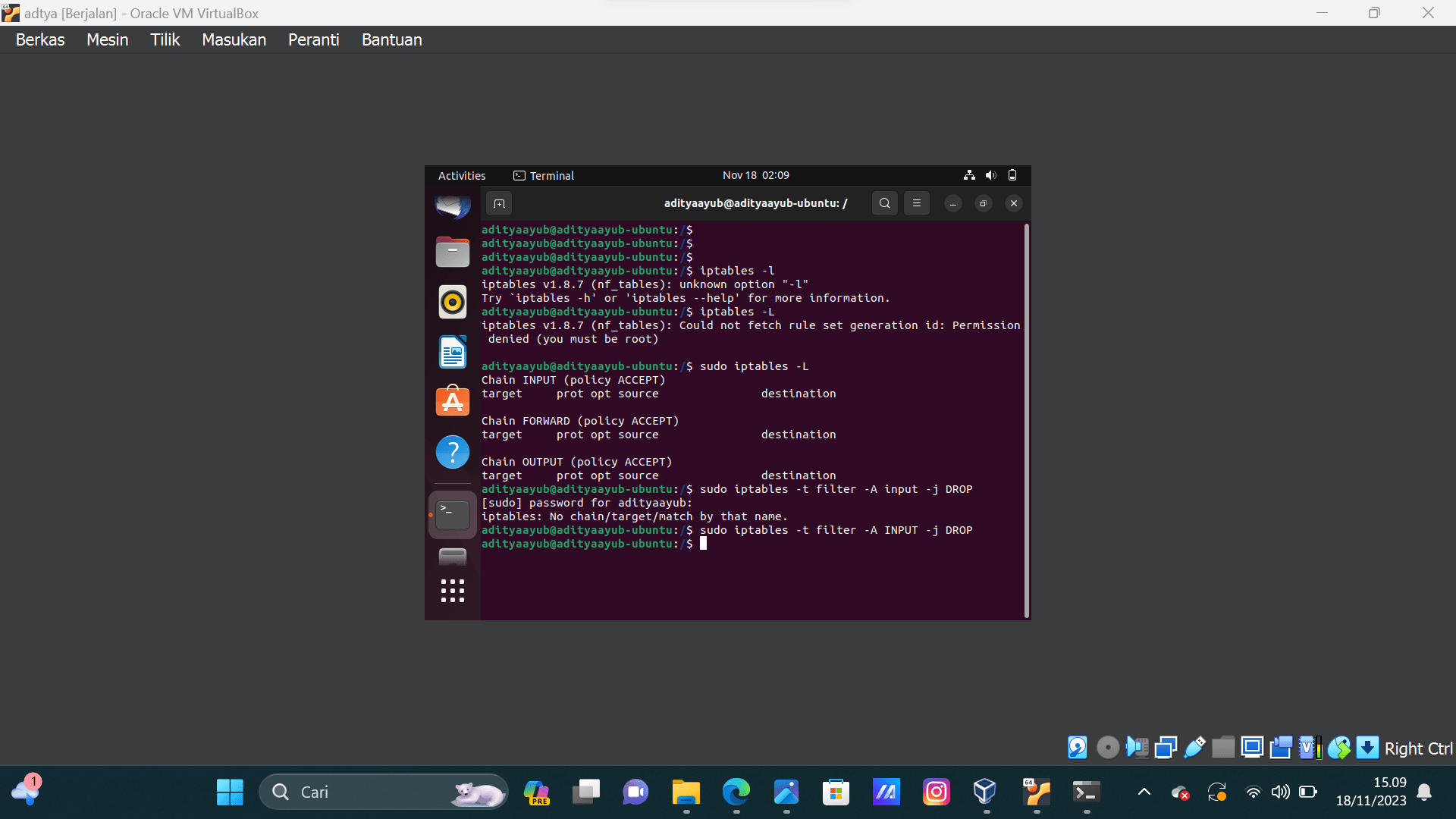Image resolution: width=1456 pixels, height=819 pixels.
Task: Click the VirtualBox recording status icon
Action: tap(1281, 748)
